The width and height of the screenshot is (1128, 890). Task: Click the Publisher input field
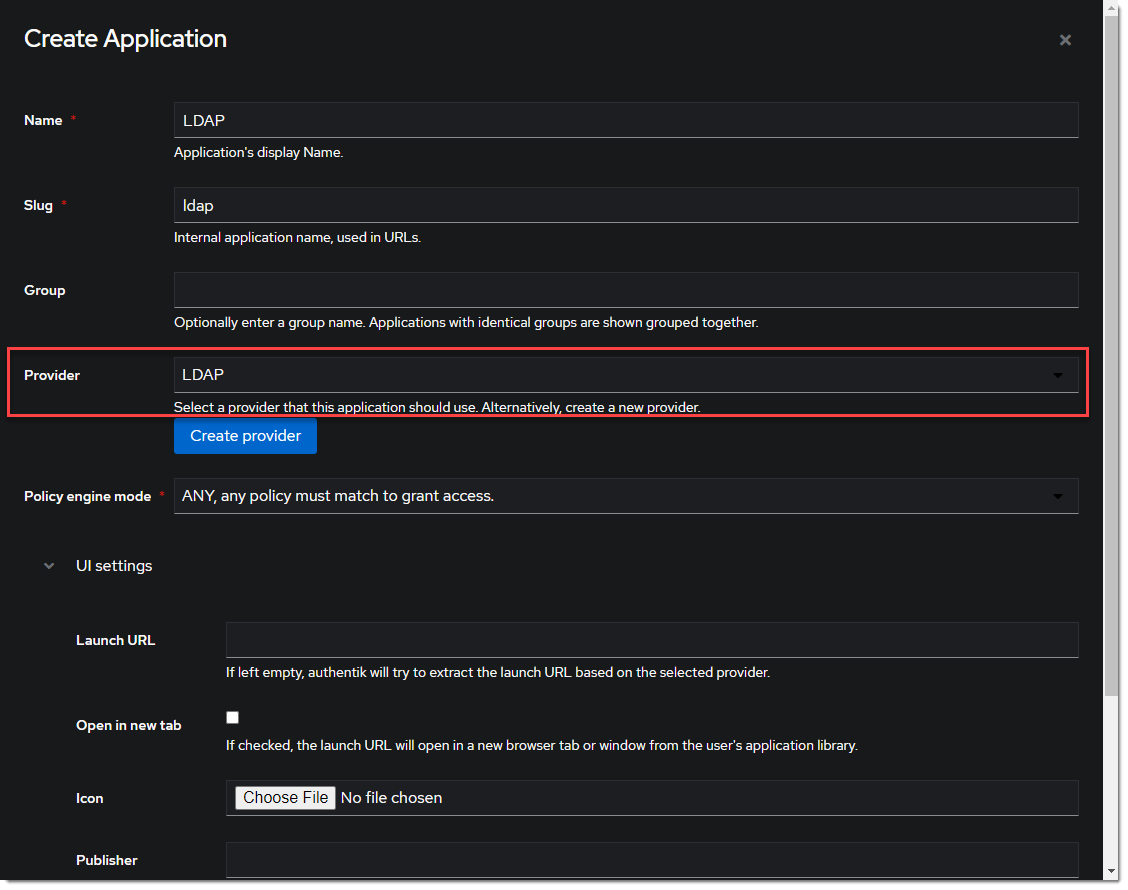(651, 860)
